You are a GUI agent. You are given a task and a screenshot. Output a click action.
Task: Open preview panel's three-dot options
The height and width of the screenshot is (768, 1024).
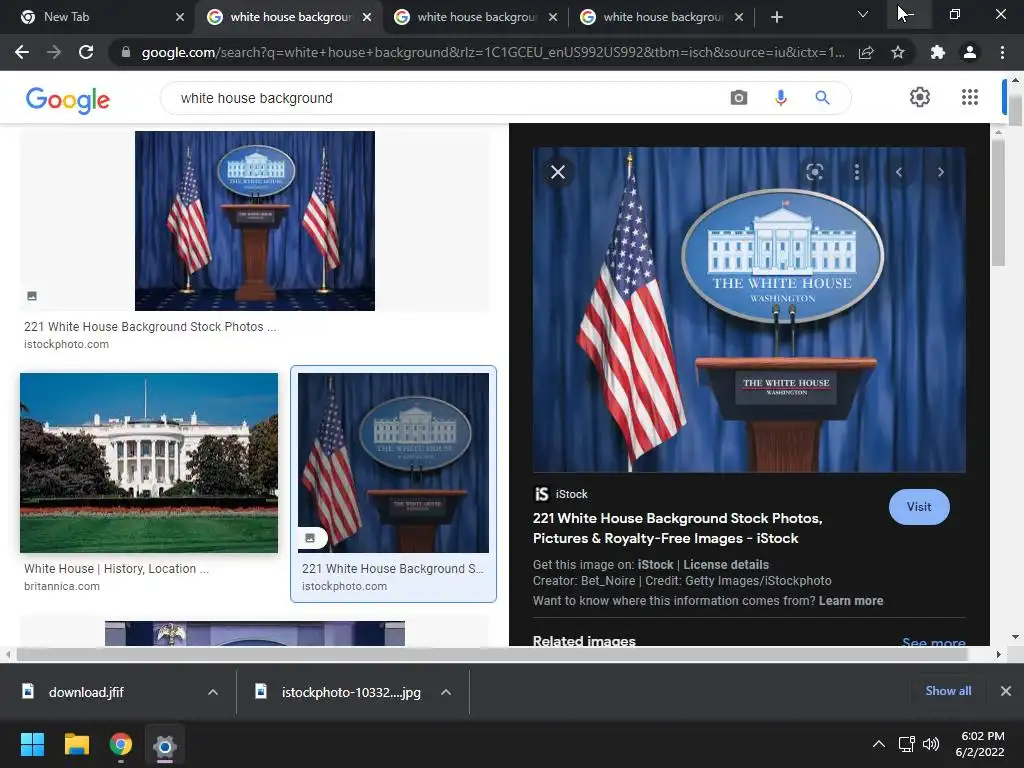pyautogui.click(x=857, y=172)
